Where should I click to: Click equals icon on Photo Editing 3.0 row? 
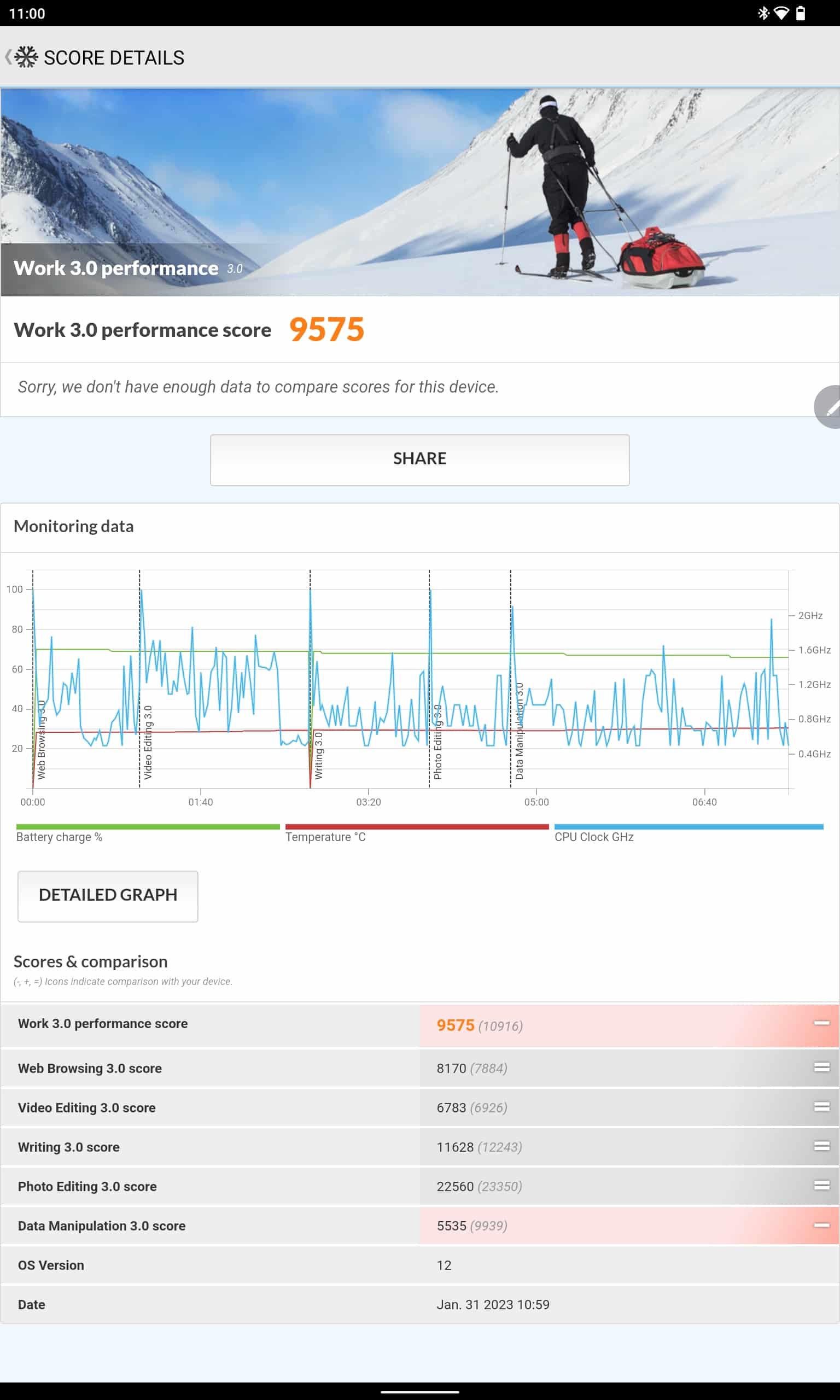(821, 1186)
